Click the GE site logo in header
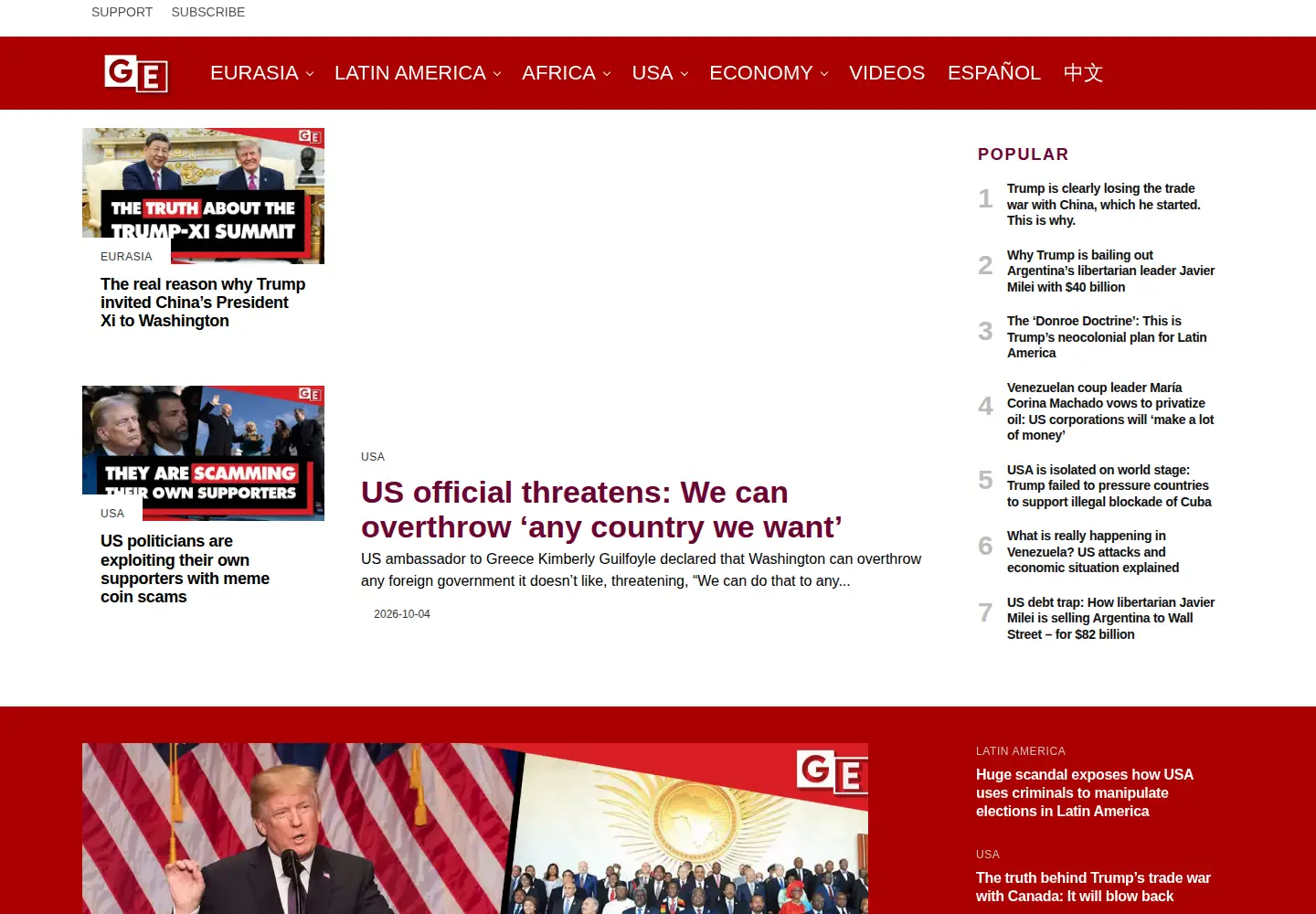 pos(137,73)
